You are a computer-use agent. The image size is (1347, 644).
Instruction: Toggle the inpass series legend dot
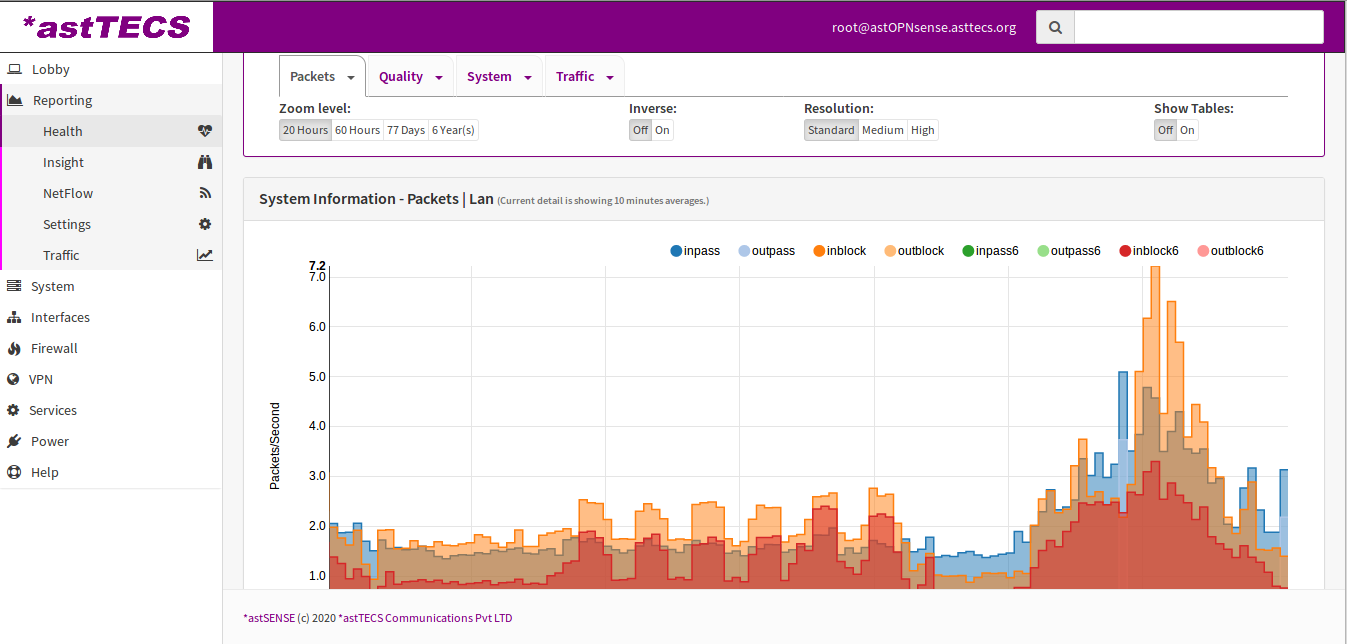click(x=677, y=251)
